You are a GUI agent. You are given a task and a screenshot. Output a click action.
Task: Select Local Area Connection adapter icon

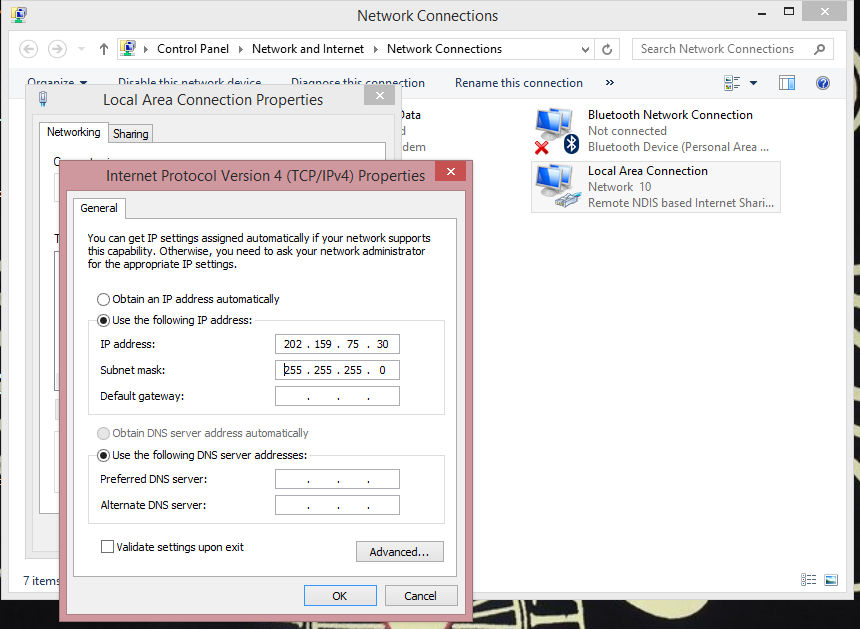click(559, 187)
